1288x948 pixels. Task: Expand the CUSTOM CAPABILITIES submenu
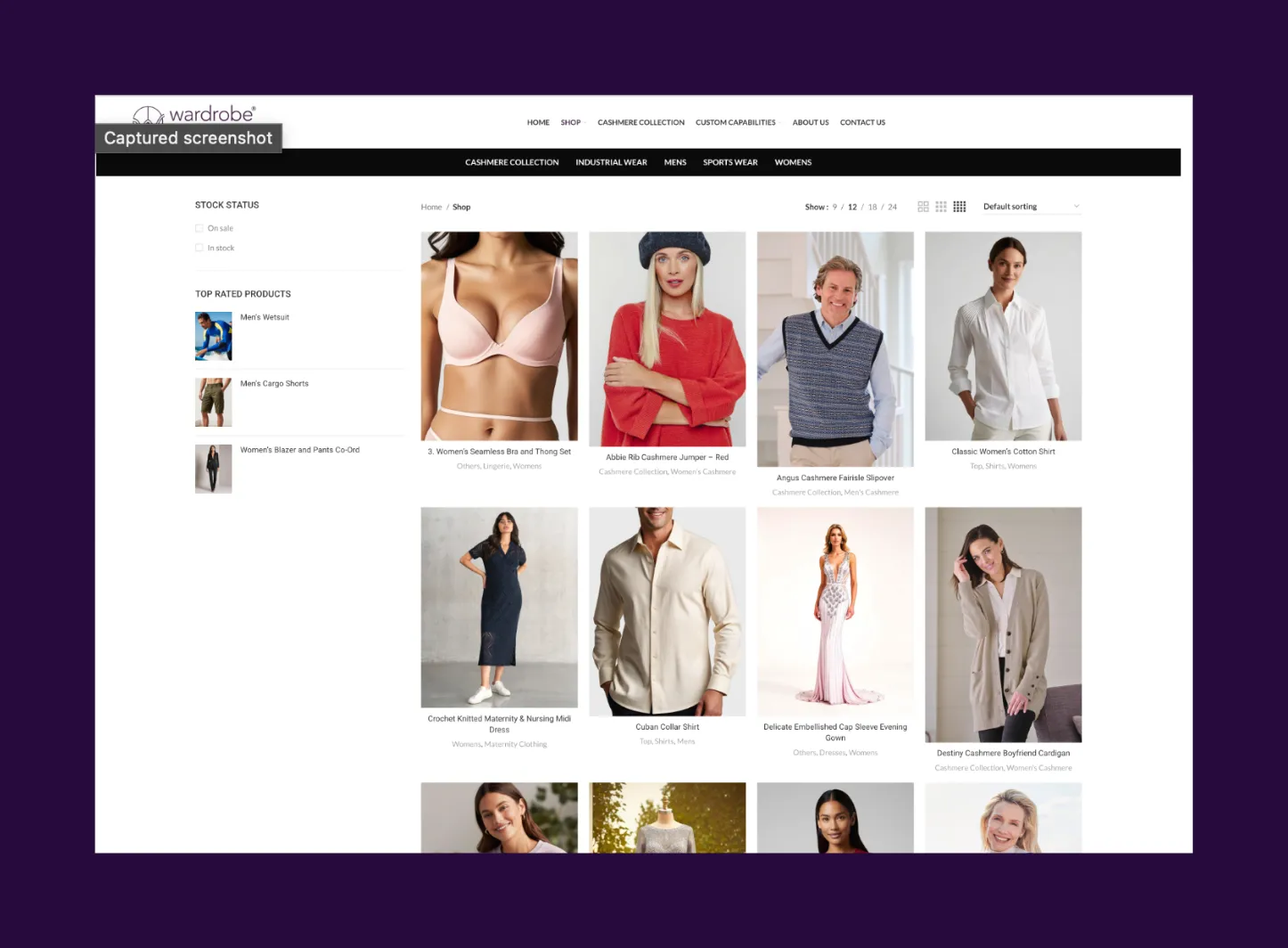pyautogui.click(x=735, y=122)
